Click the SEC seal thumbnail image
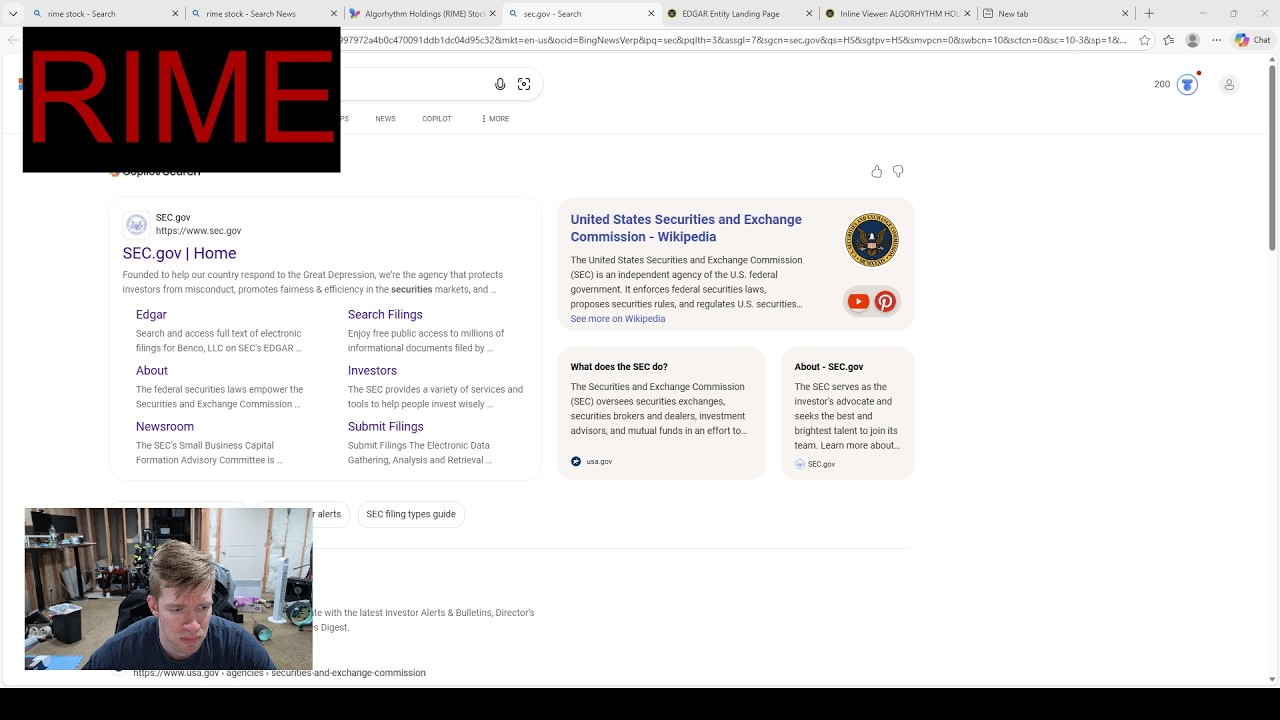 (x=872, y=240)
